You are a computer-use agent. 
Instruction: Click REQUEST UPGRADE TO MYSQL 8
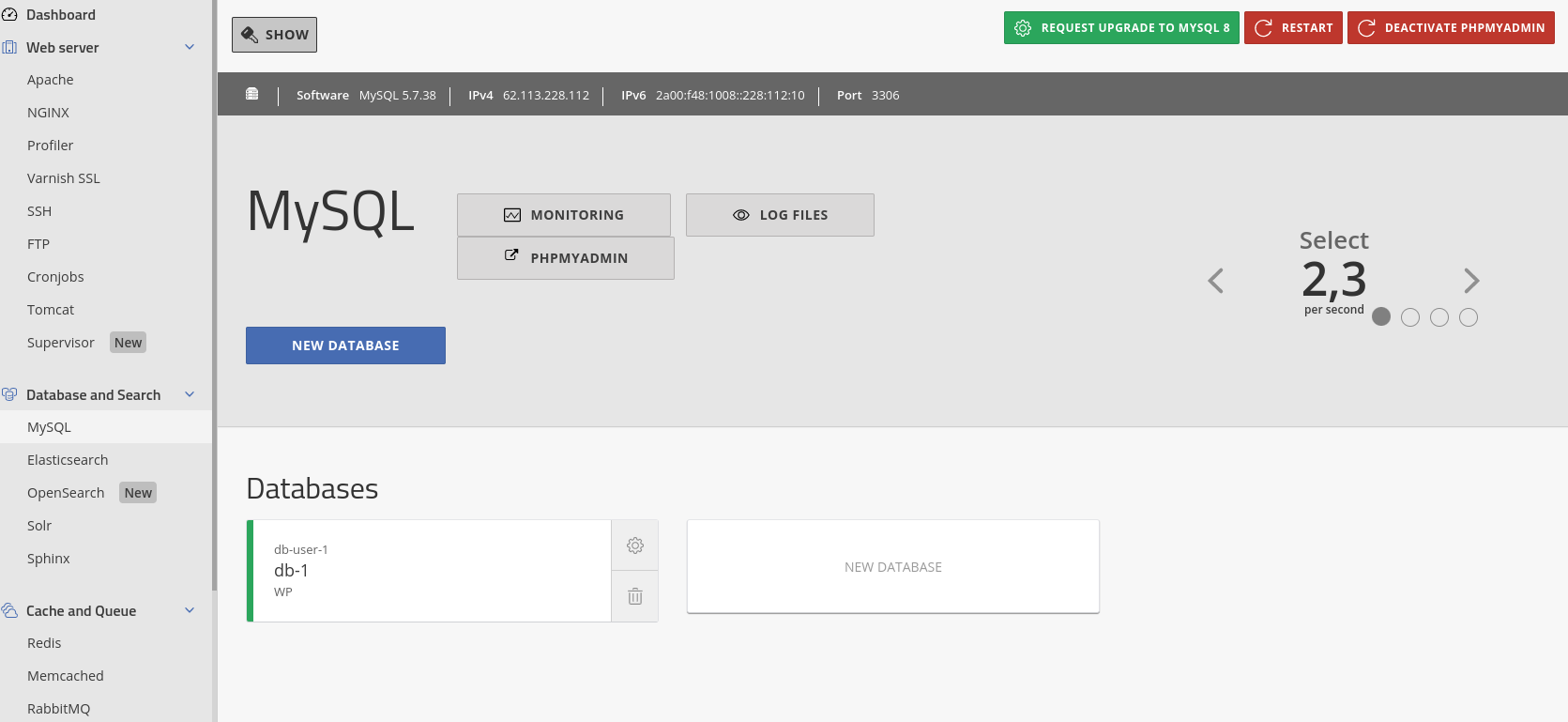(x=1121, y=28)
